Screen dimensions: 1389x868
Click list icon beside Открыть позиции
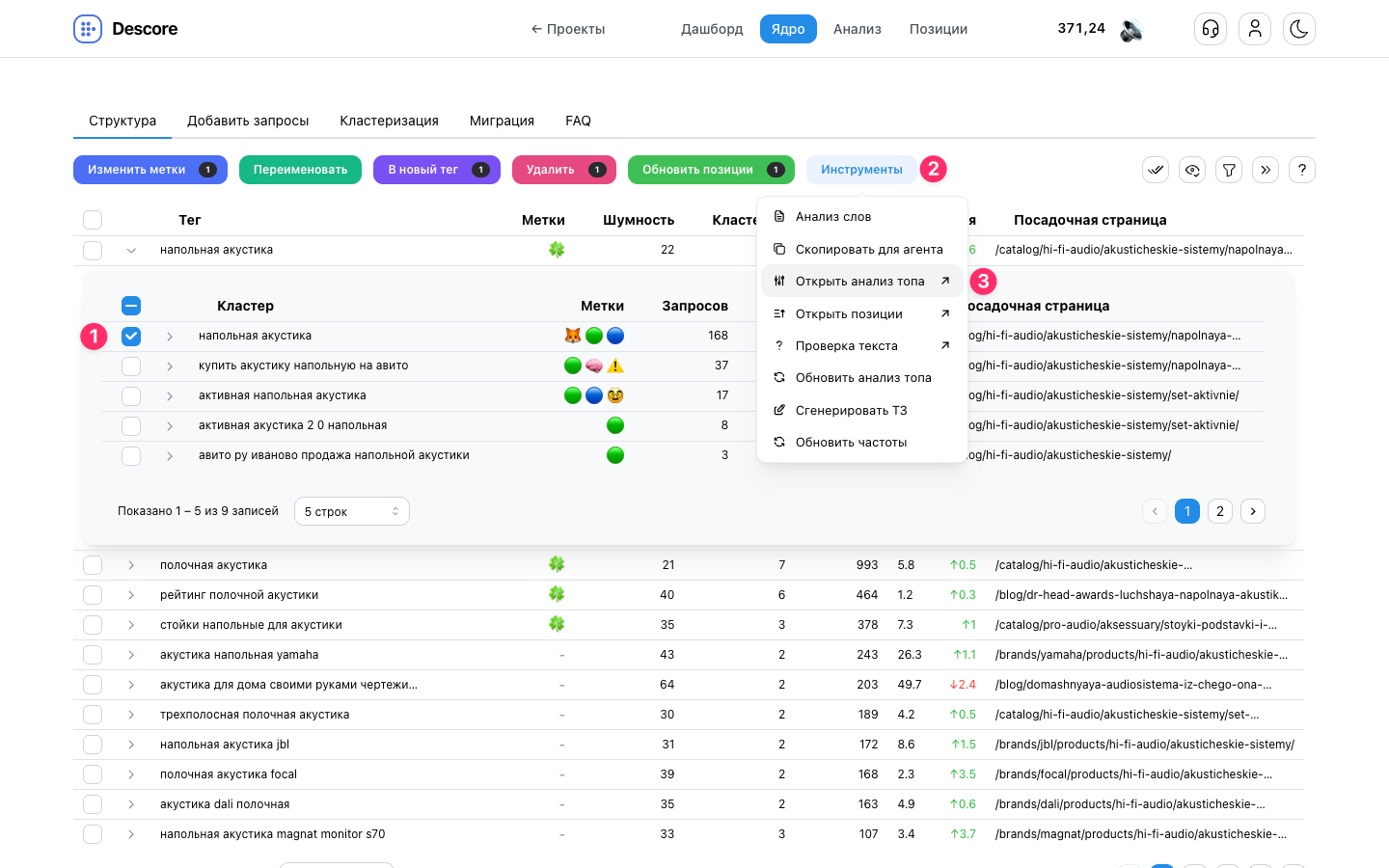tap(779, 313)
